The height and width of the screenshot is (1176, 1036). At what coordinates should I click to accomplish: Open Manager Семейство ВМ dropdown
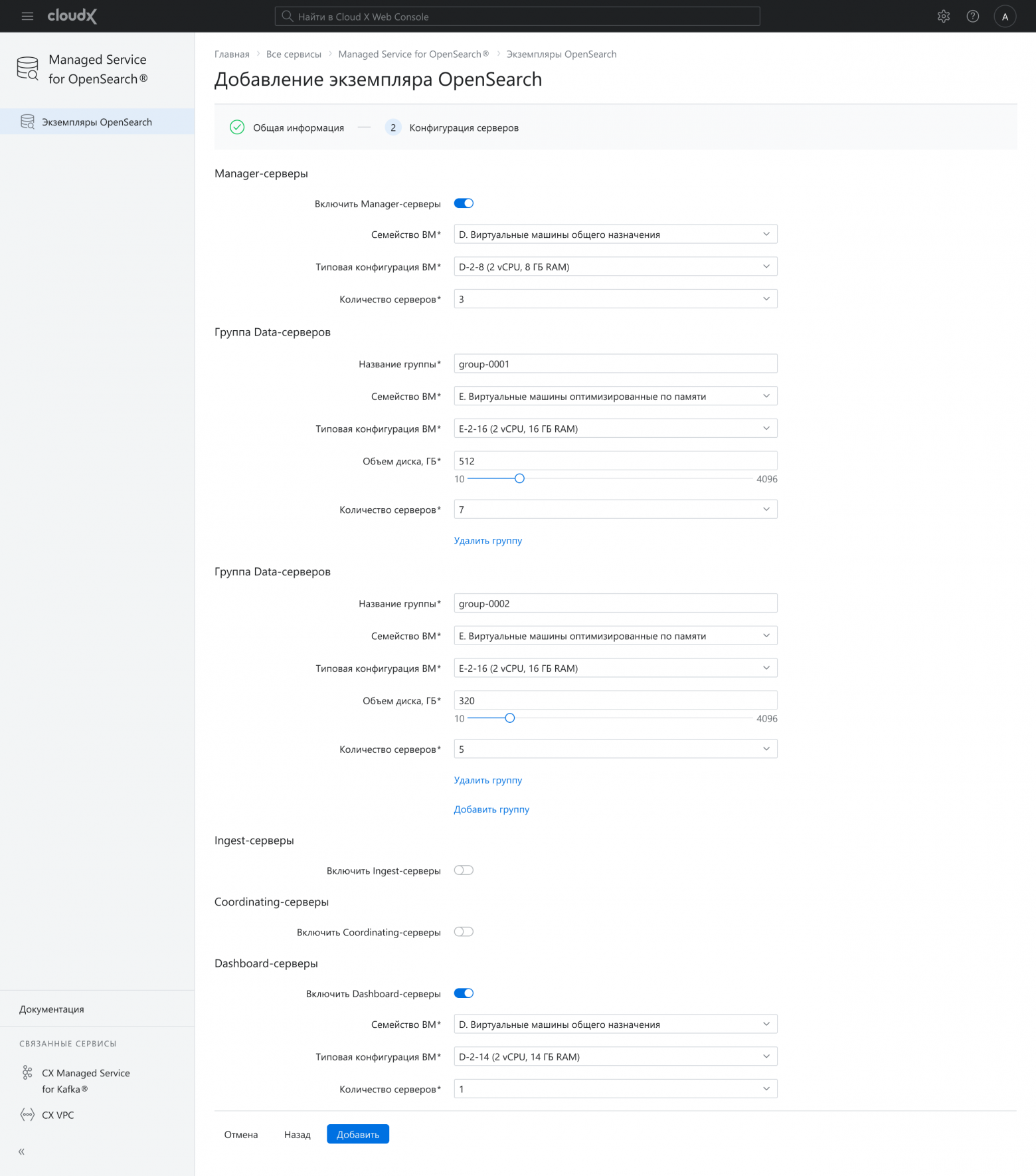(616, 235)
